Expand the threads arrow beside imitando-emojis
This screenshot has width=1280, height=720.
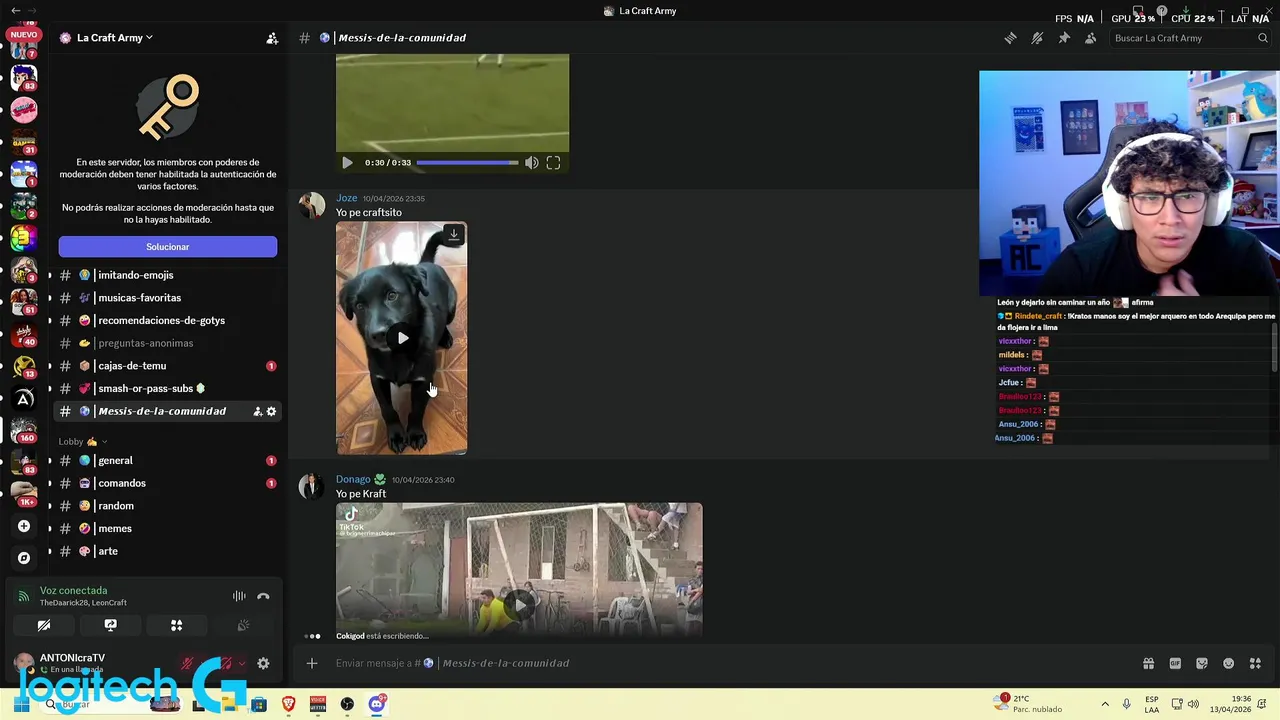tap(50, 275)
